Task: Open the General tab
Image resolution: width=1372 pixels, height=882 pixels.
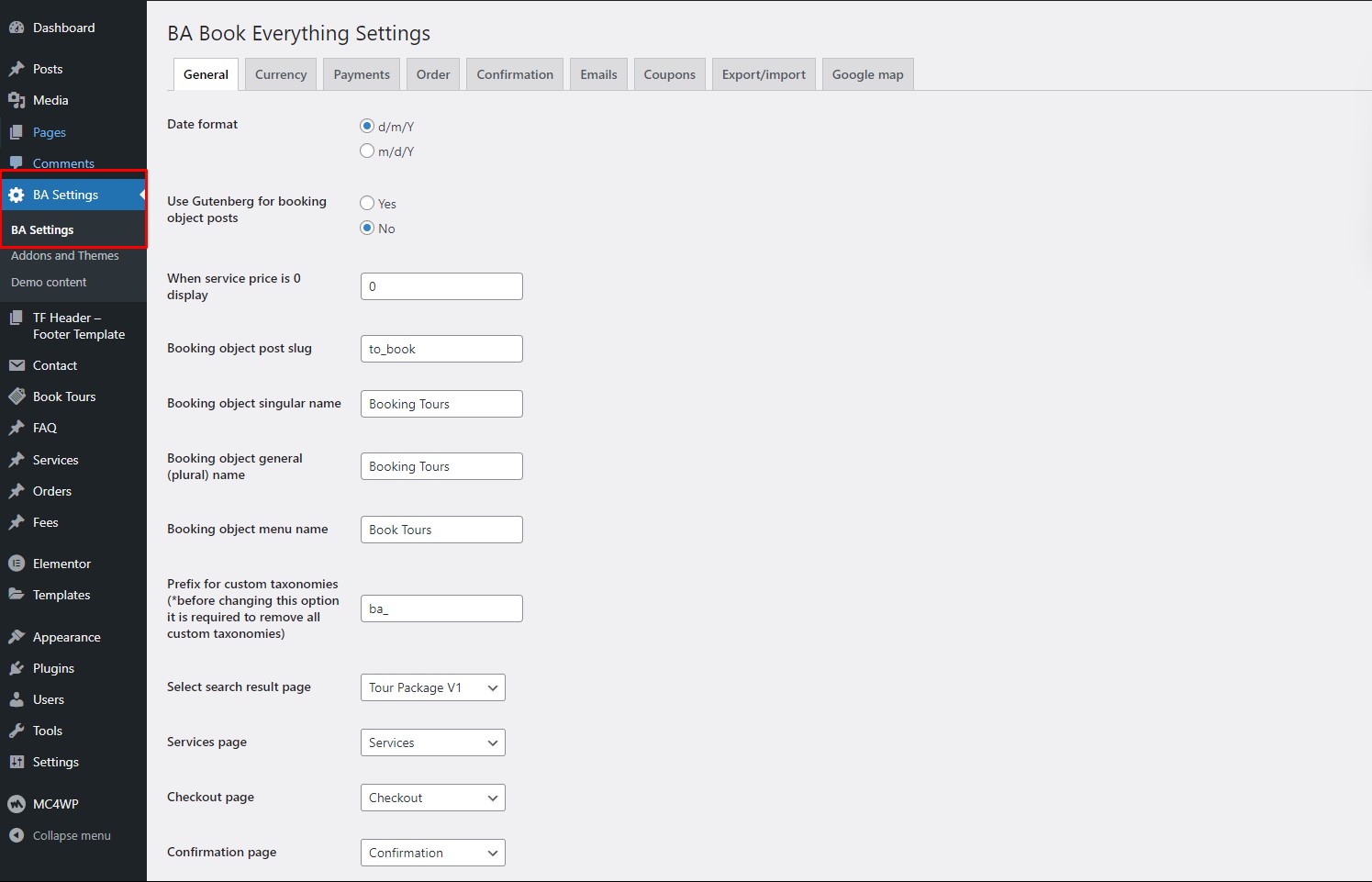Action: pos(206,74)
